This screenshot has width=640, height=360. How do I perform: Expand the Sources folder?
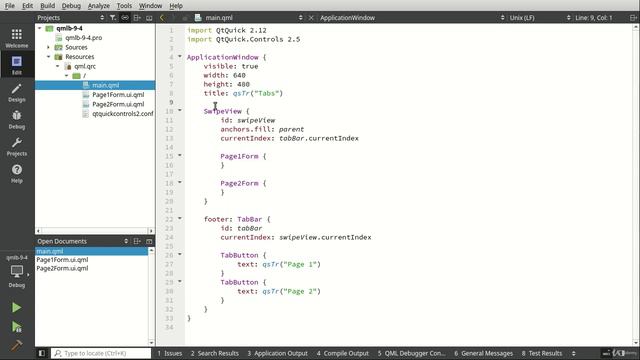(49, 47)
